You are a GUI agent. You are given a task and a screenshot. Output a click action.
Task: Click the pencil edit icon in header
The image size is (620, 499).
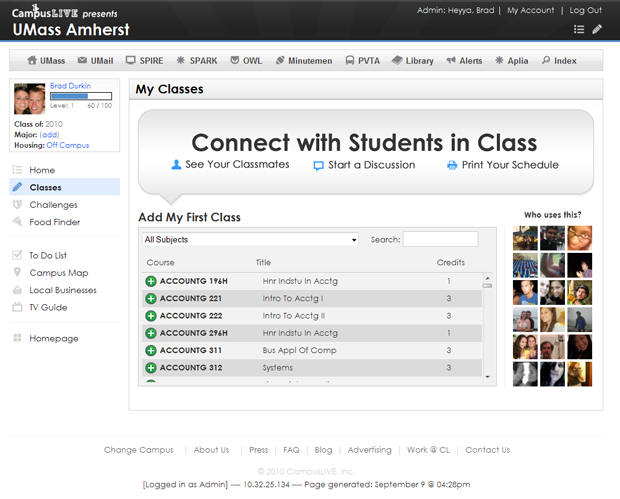click(597, 30)
